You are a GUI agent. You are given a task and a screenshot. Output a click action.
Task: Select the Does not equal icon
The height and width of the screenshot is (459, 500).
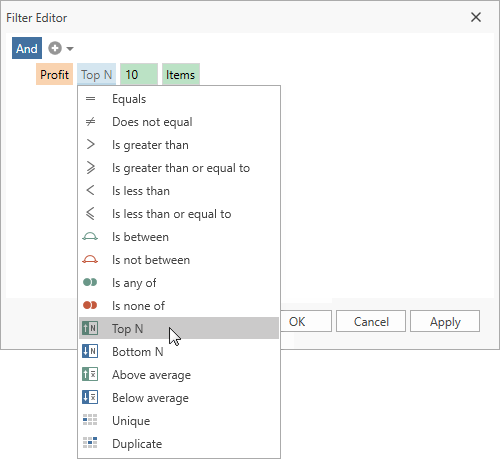[x=90, y=122]
